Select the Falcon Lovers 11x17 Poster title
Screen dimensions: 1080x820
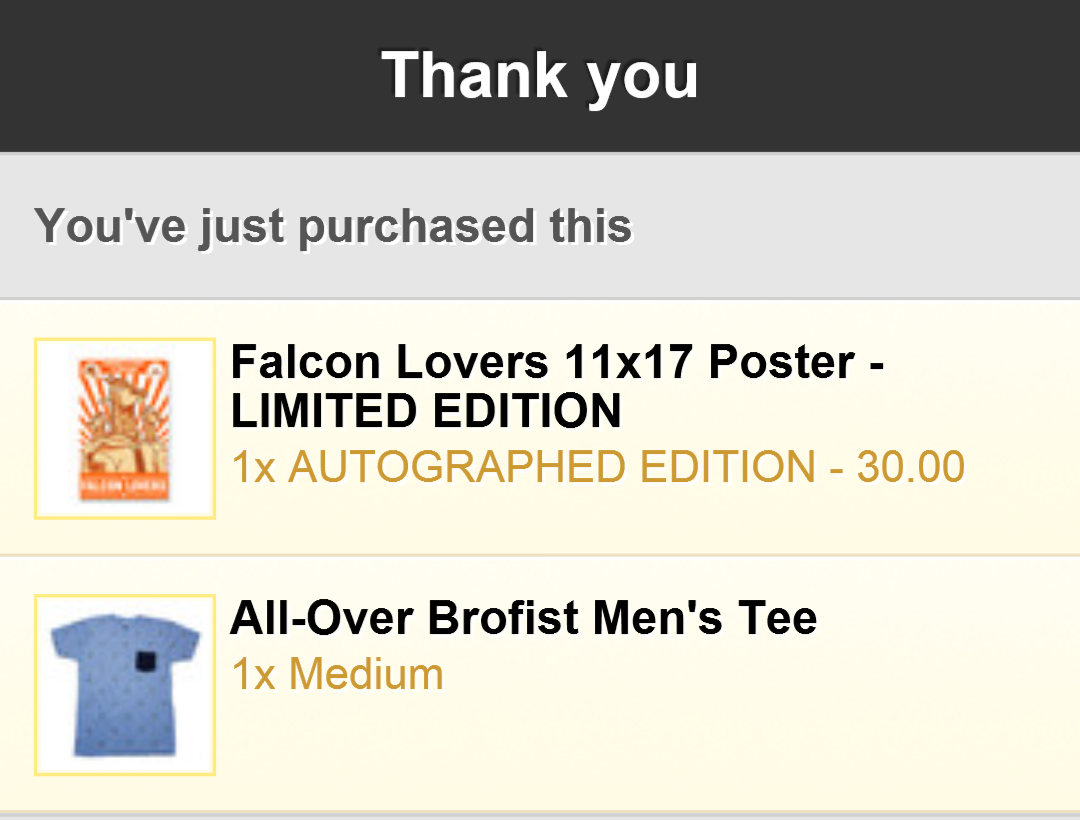556,362
